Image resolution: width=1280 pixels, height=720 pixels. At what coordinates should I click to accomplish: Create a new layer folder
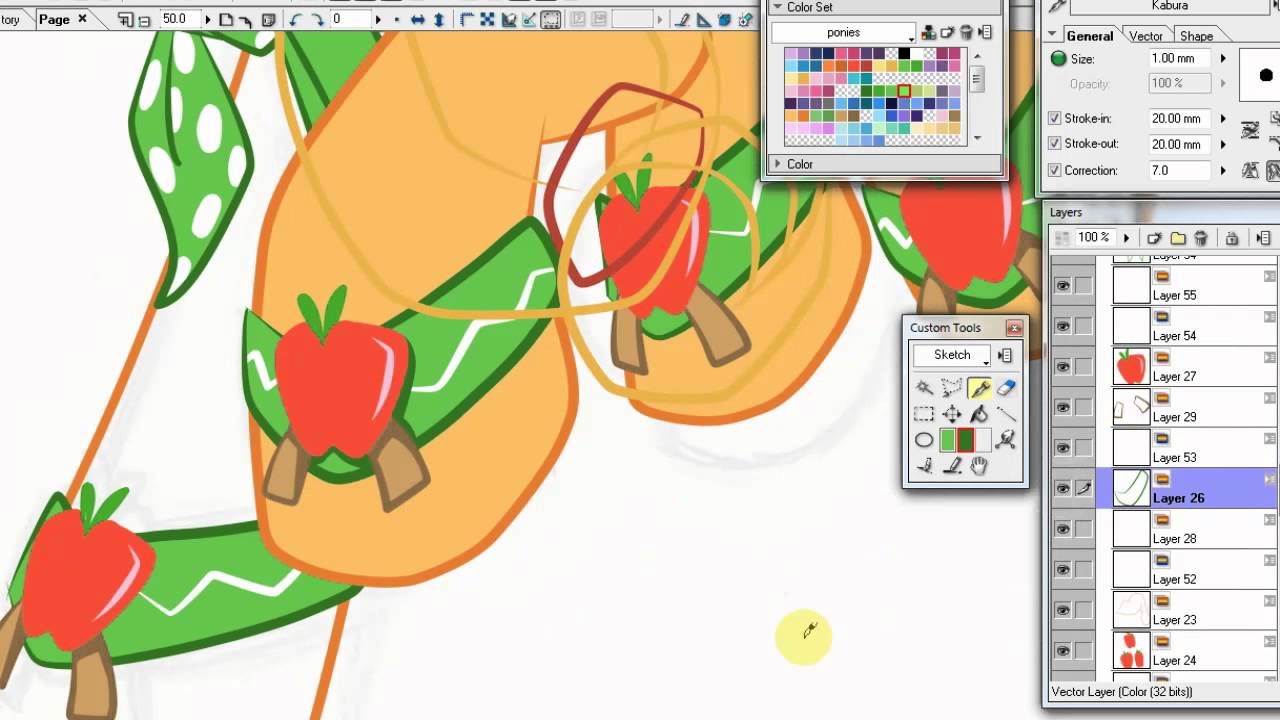pos(1178,238)
